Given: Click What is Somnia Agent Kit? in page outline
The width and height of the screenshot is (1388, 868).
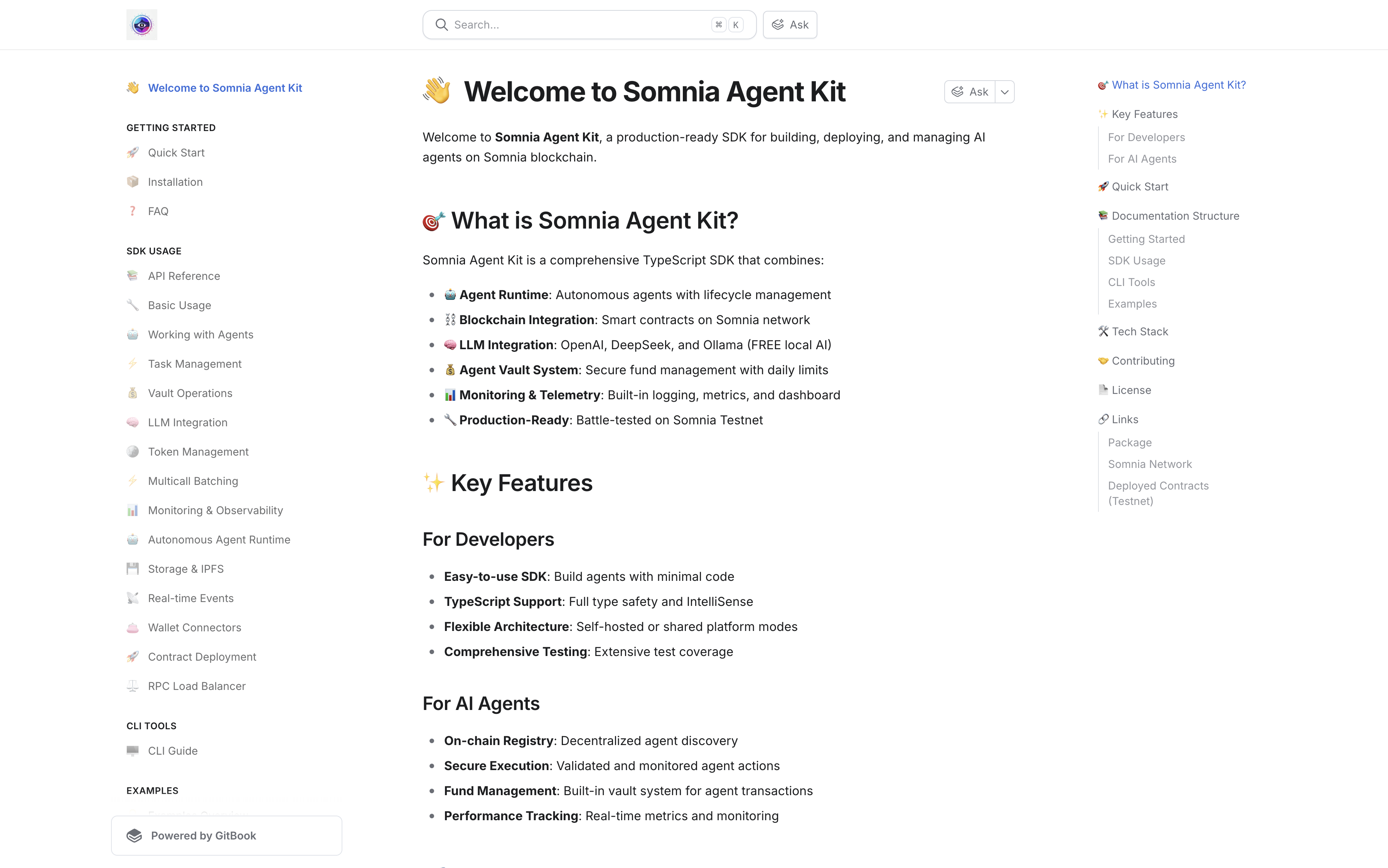Looking at the screenshot, I should 1178,84.
